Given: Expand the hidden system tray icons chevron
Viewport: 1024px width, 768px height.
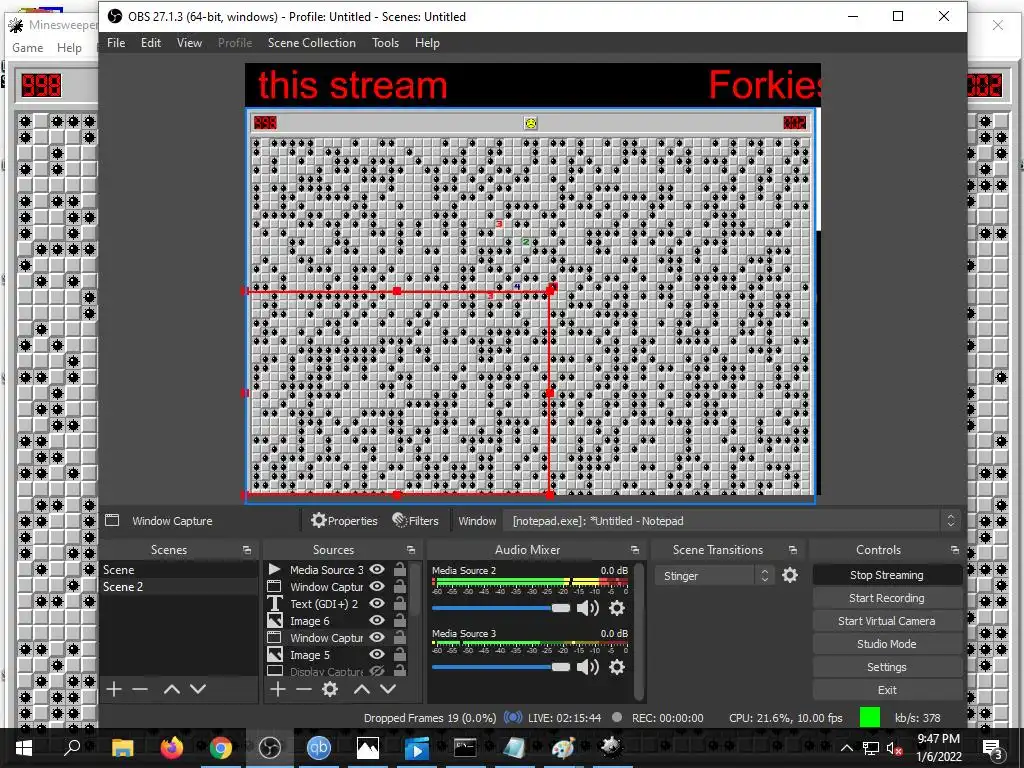Looking at the screenshot, I should (x=846, y=748).
